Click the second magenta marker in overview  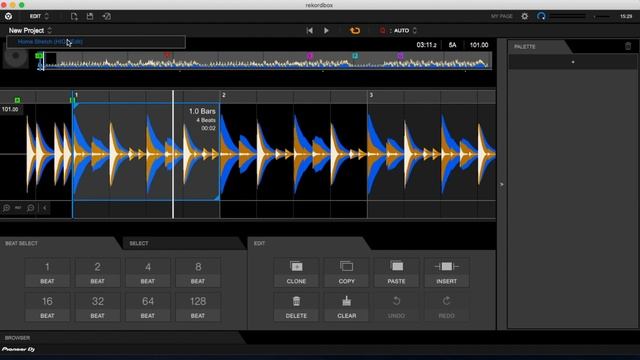400,56
